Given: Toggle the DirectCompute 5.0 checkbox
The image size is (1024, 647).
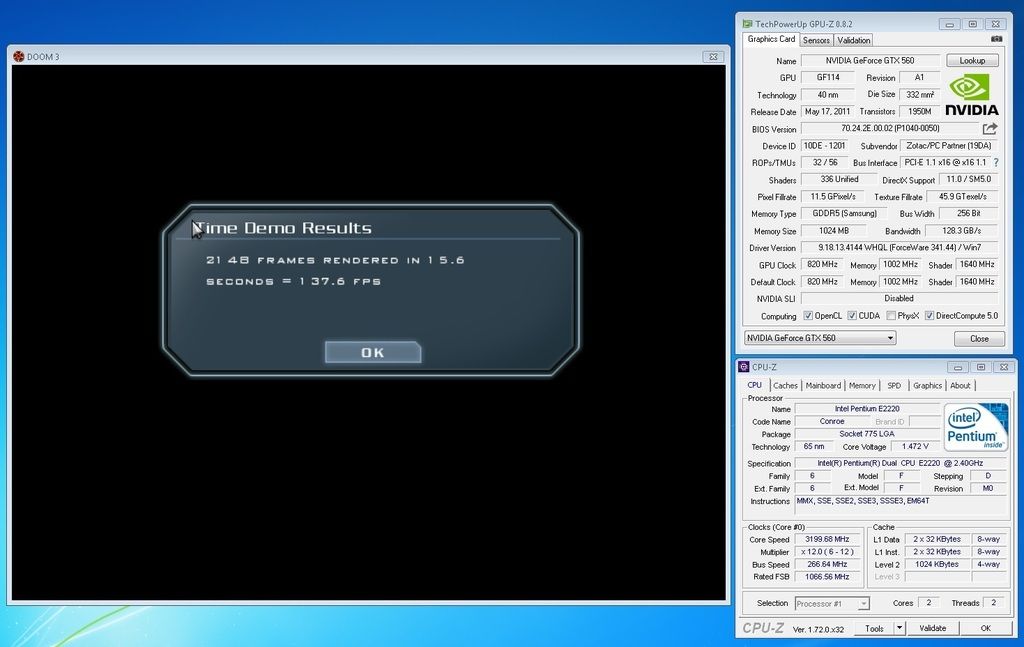Looking at the screenshot, I should click(929, 315).
